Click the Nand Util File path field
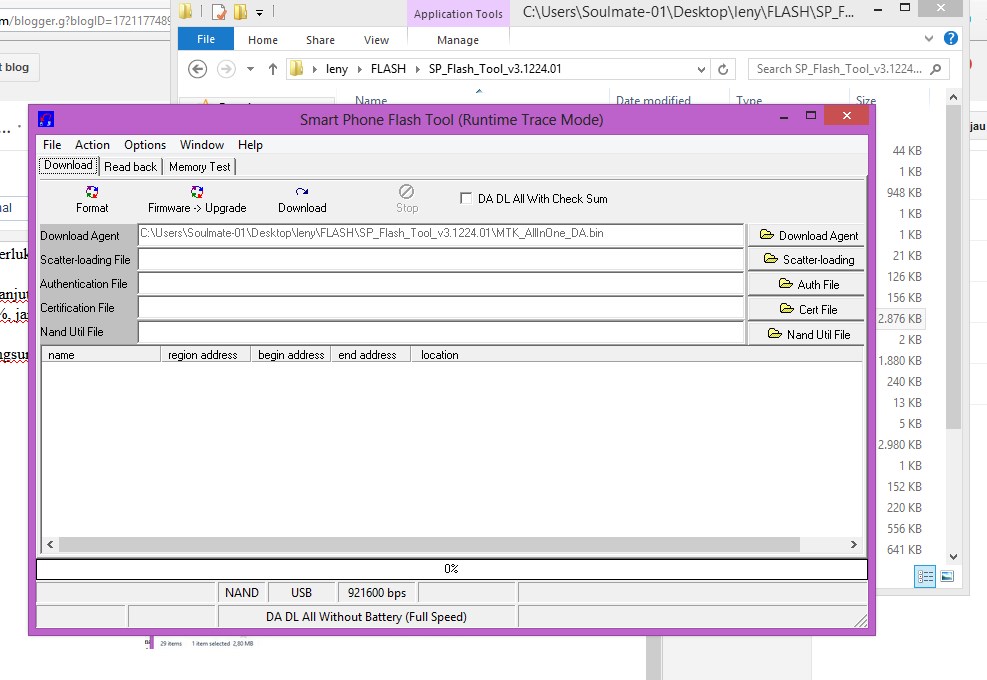This screenshot has height=680, width=987. point(441,332)
